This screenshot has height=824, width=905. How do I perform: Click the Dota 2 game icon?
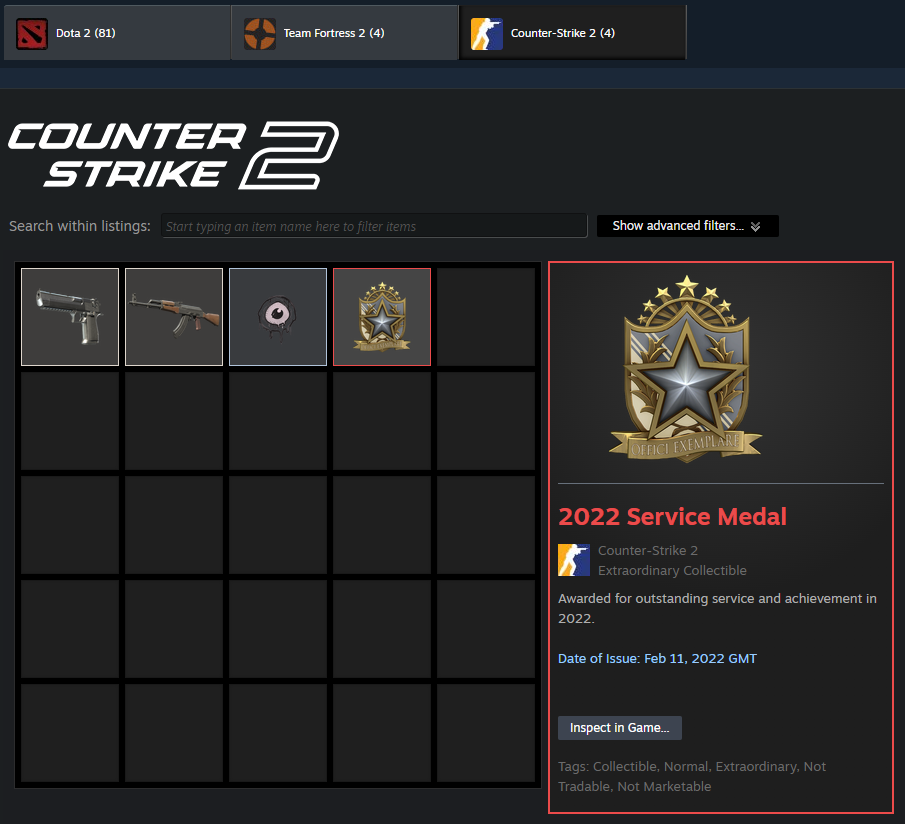(x=32, y=33)
